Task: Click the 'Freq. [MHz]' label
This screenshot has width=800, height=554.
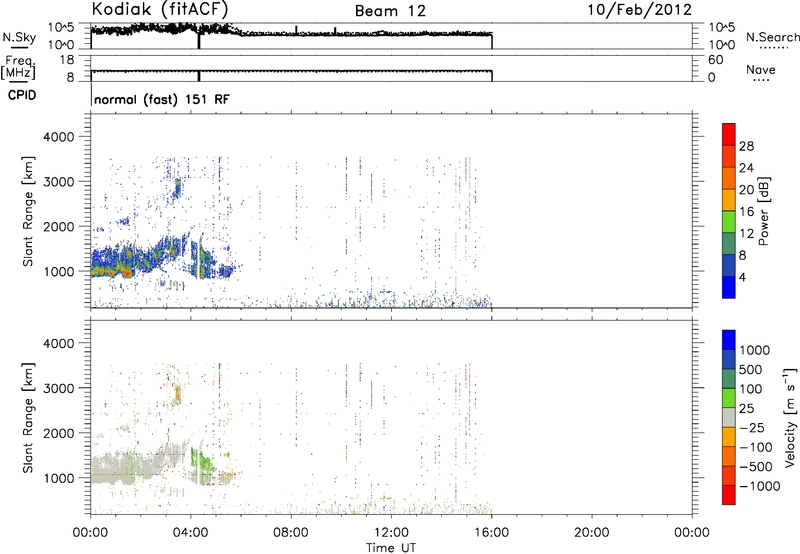Action: pyautogui.click(x=18, y=67)
